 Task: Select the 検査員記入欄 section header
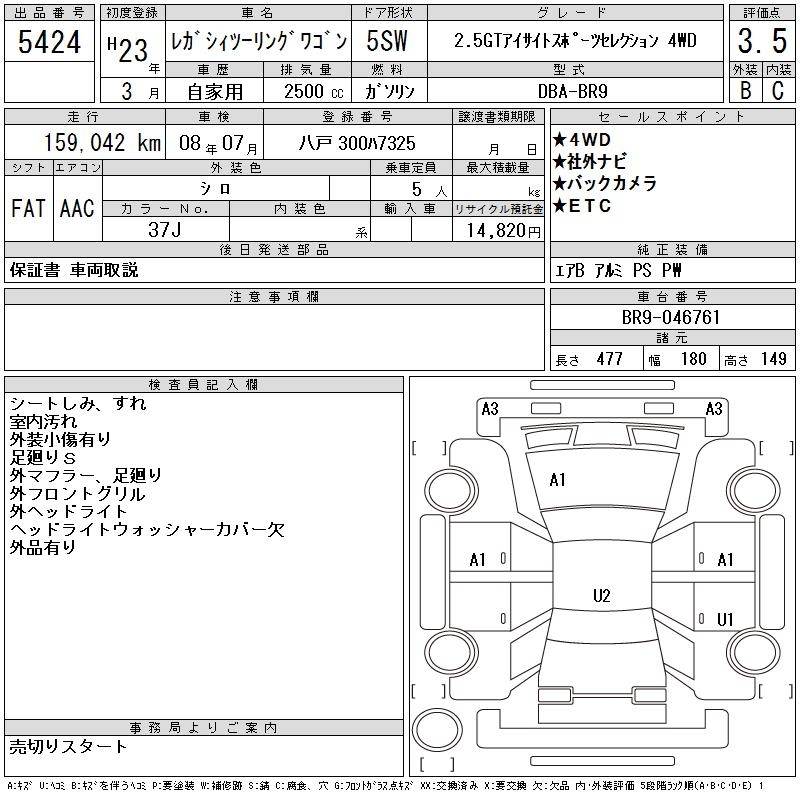click(x=204, y=385)
